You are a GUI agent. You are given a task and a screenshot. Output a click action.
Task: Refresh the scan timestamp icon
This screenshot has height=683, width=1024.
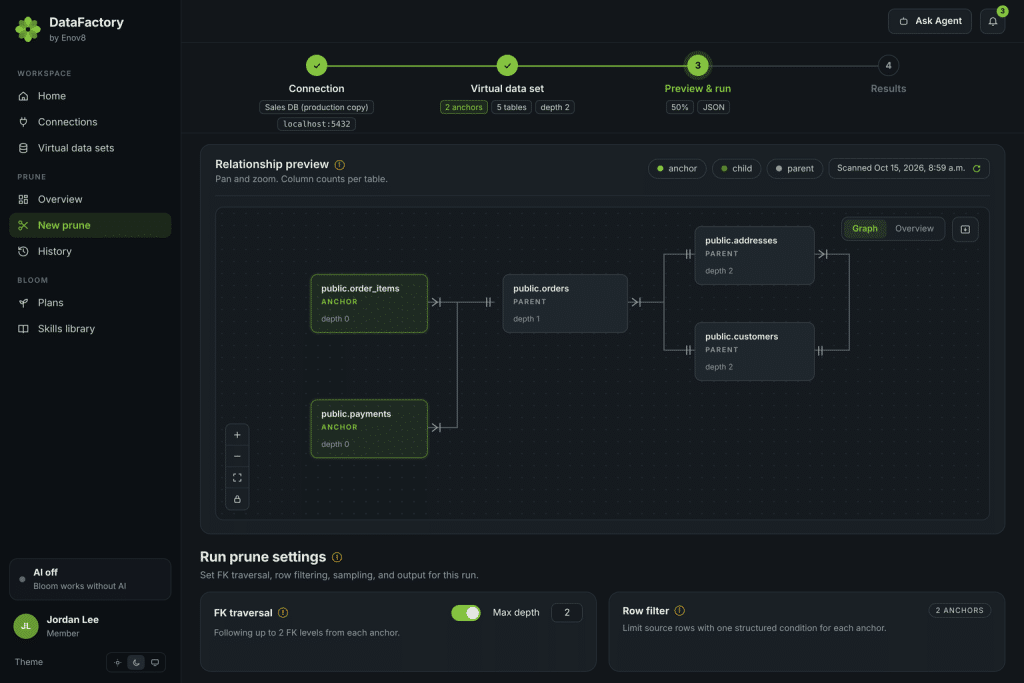(x=976, y=168)
